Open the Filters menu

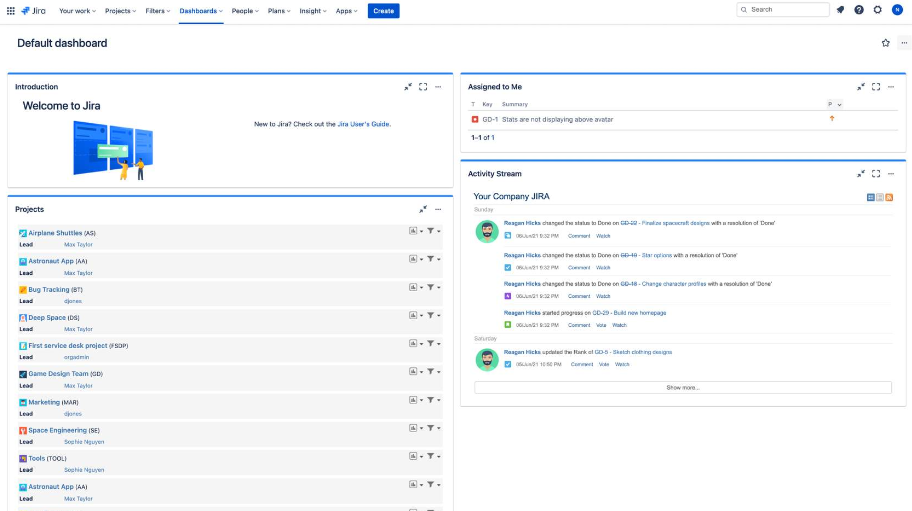158,11
